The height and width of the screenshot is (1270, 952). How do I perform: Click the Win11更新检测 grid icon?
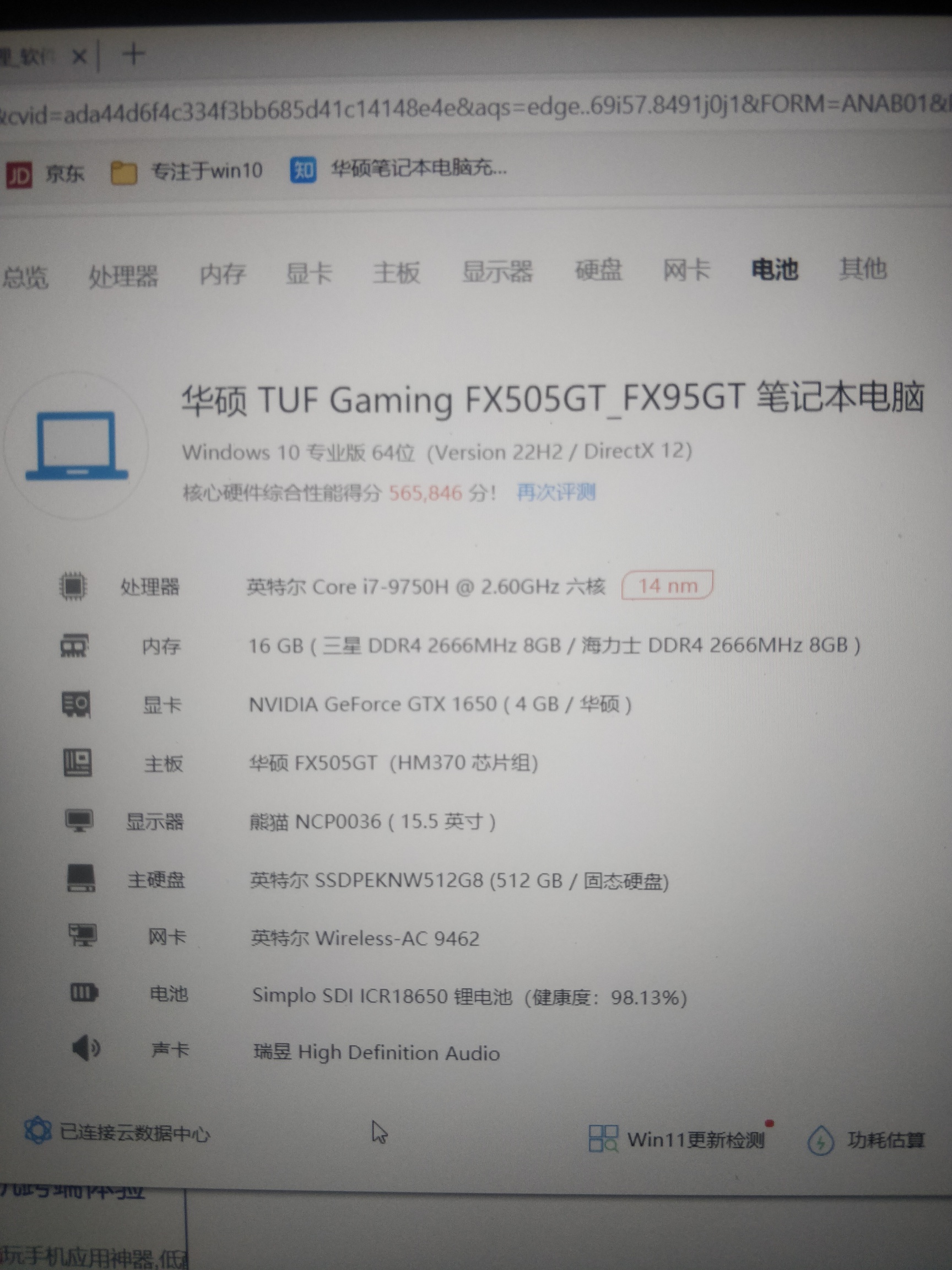603,1138
